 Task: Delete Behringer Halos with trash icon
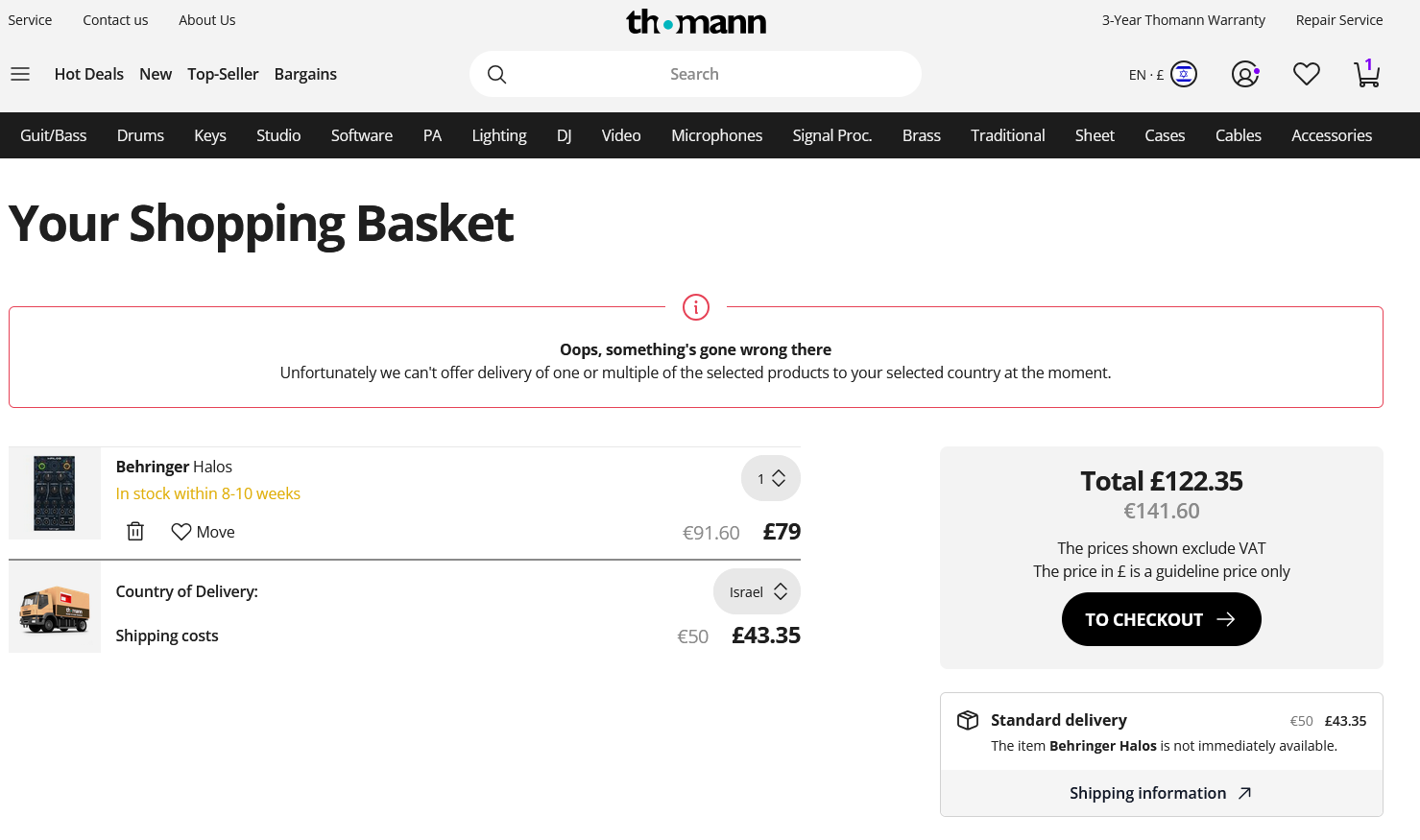[135, 532]
